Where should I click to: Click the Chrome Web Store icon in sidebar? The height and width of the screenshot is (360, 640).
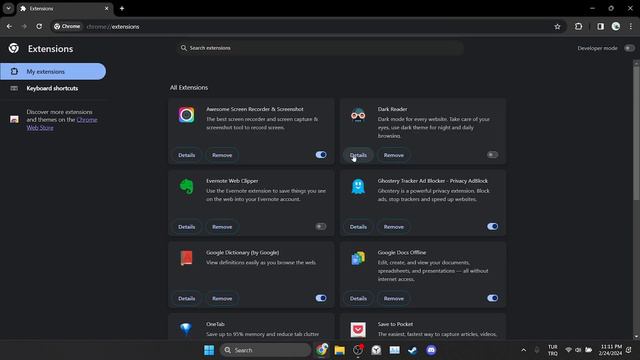coord(14,119)
